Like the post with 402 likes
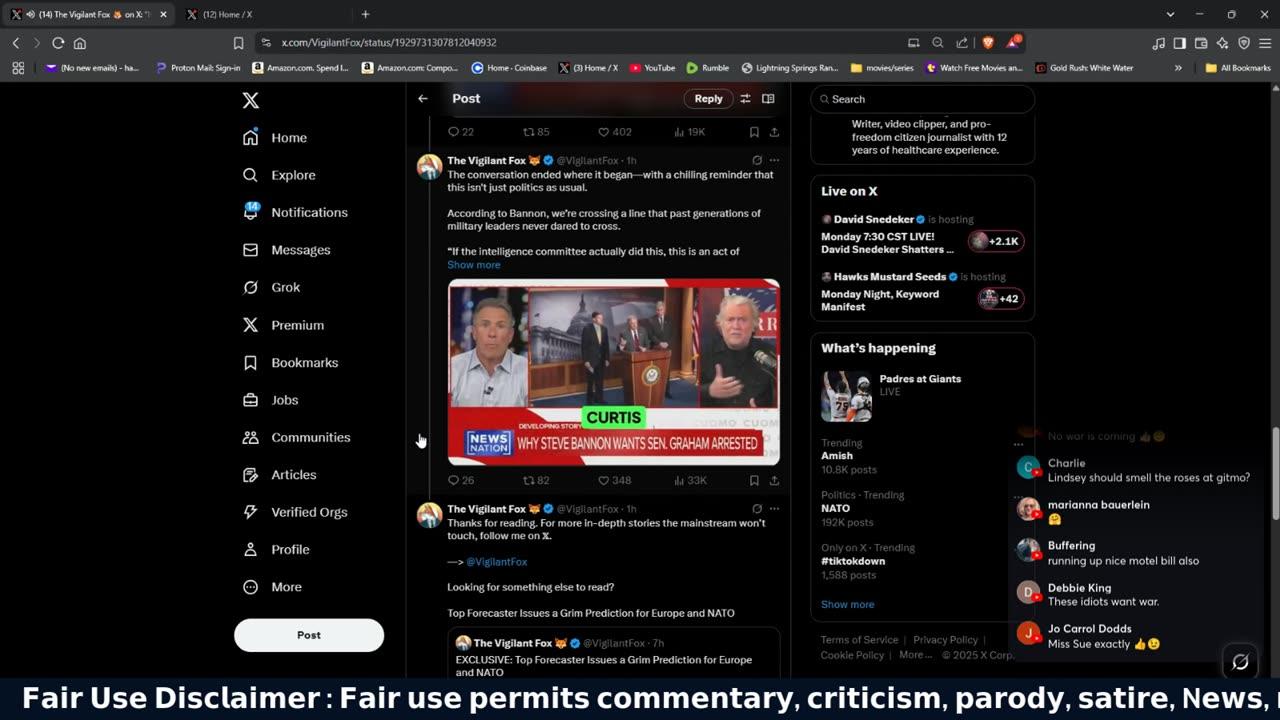 click(614, 132)
